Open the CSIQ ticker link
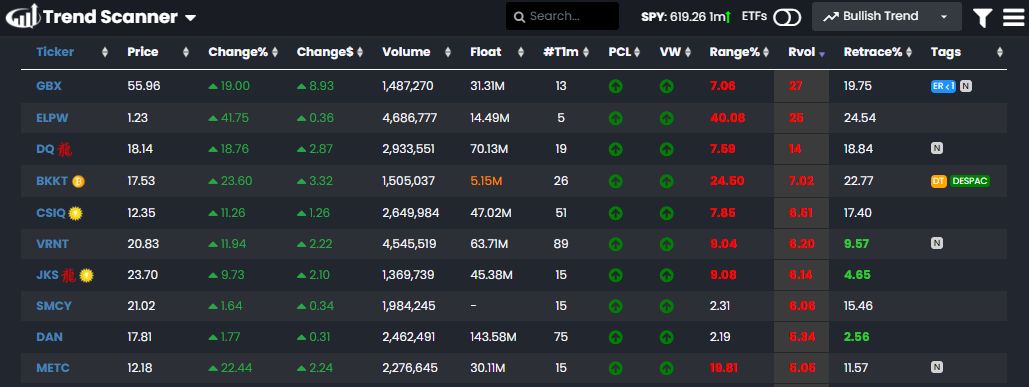 coord(51,213)
